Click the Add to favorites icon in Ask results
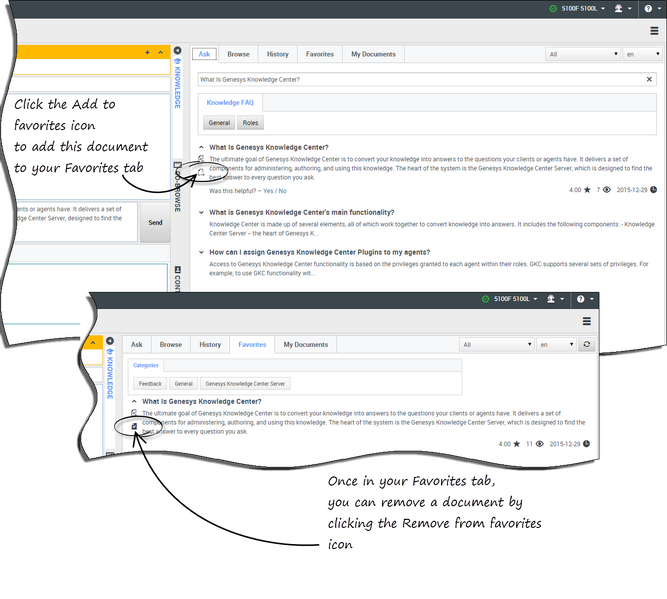The height and width of the screenshot is (599, 667). pyautogui.click(x=202, y=172)
